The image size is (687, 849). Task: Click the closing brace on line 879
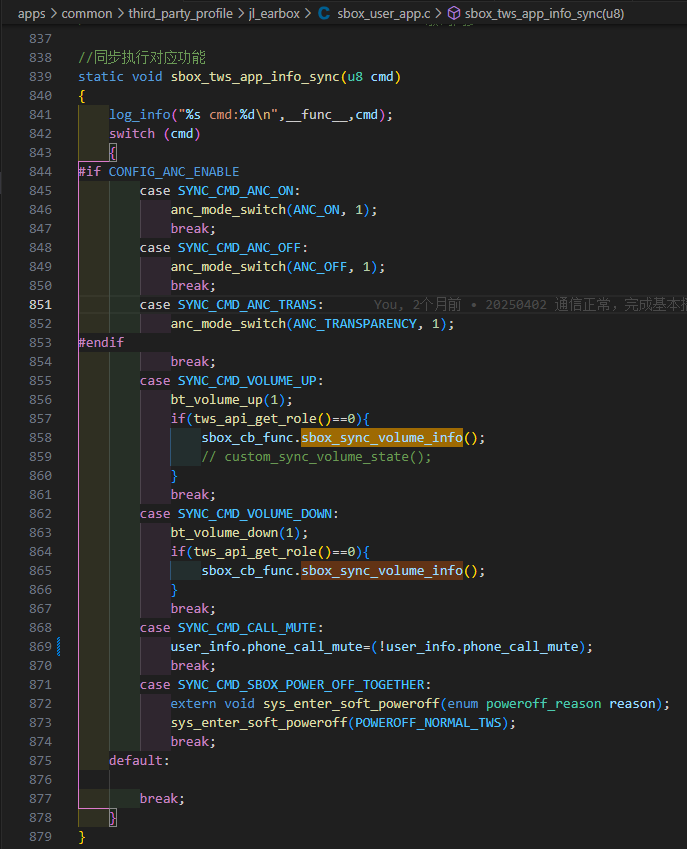coord(82,837)
